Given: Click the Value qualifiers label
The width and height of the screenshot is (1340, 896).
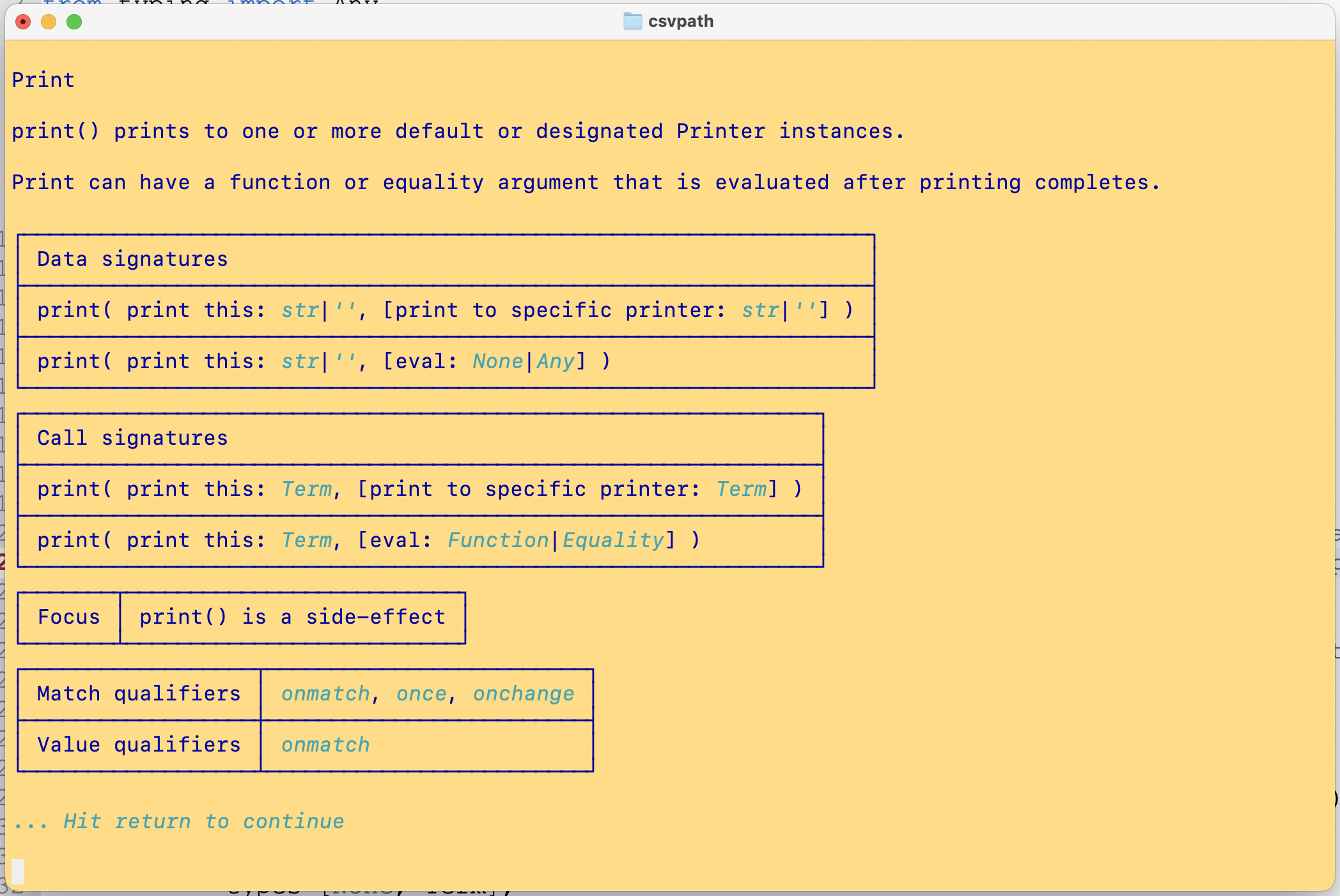Looking at the screenshot, I should [x=139, y=745].
